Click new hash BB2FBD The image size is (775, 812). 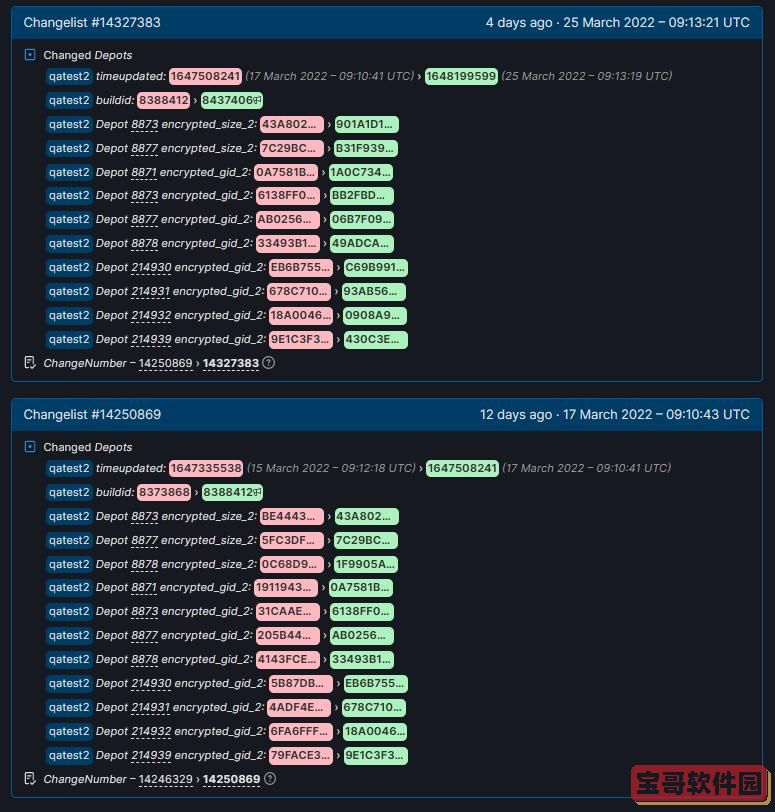click(x=362, y=196)
